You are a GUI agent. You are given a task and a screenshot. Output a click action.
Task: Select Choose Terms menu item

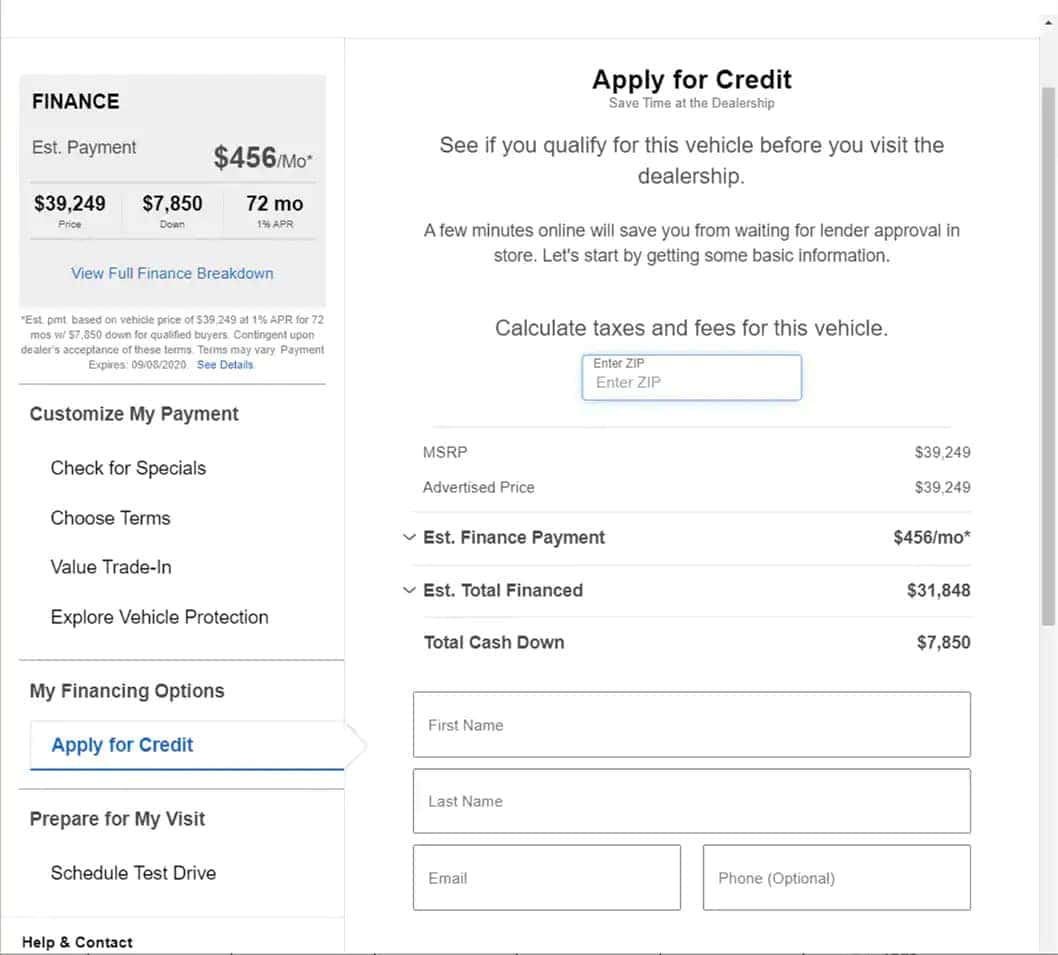(x=111, y=518)
